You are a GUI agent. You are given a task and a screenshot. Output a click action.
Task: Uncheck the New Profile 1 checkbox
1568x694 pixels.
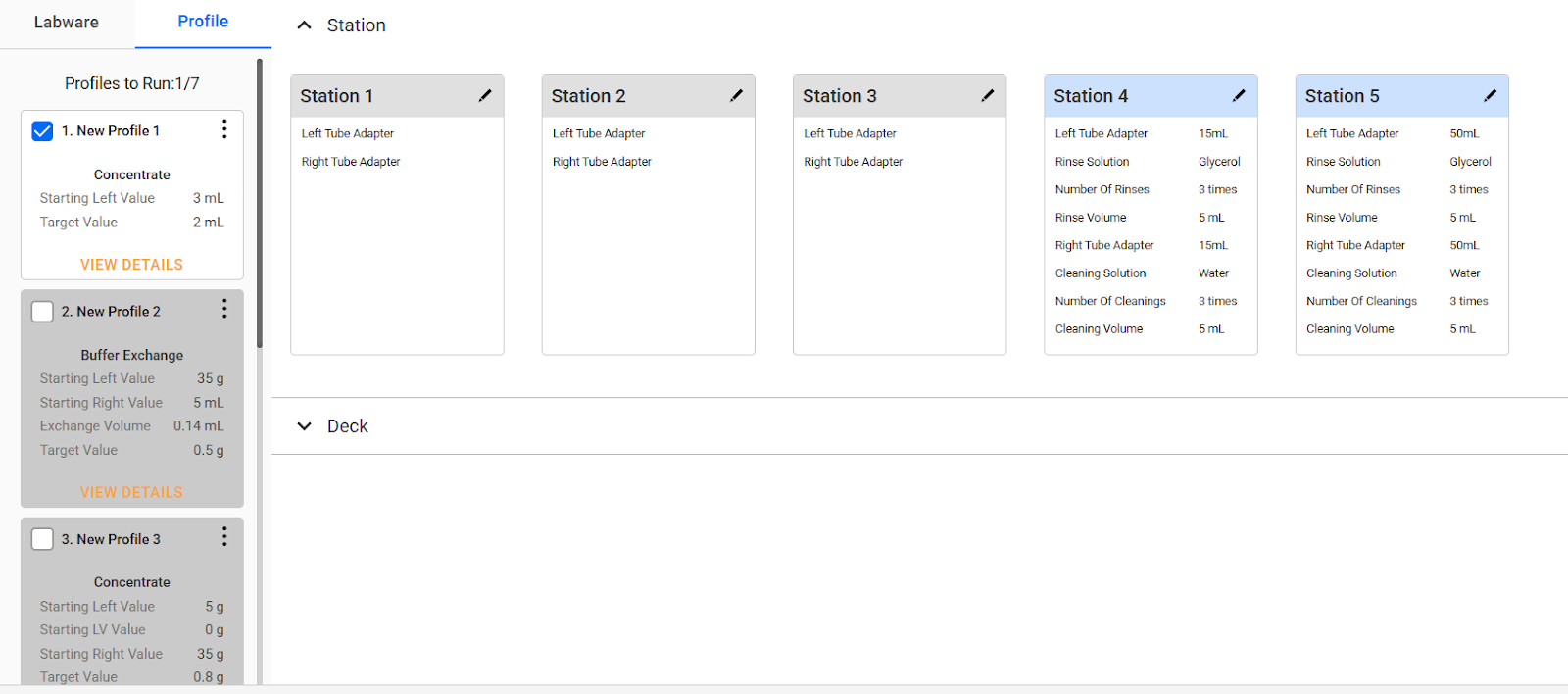coord(42,131)
